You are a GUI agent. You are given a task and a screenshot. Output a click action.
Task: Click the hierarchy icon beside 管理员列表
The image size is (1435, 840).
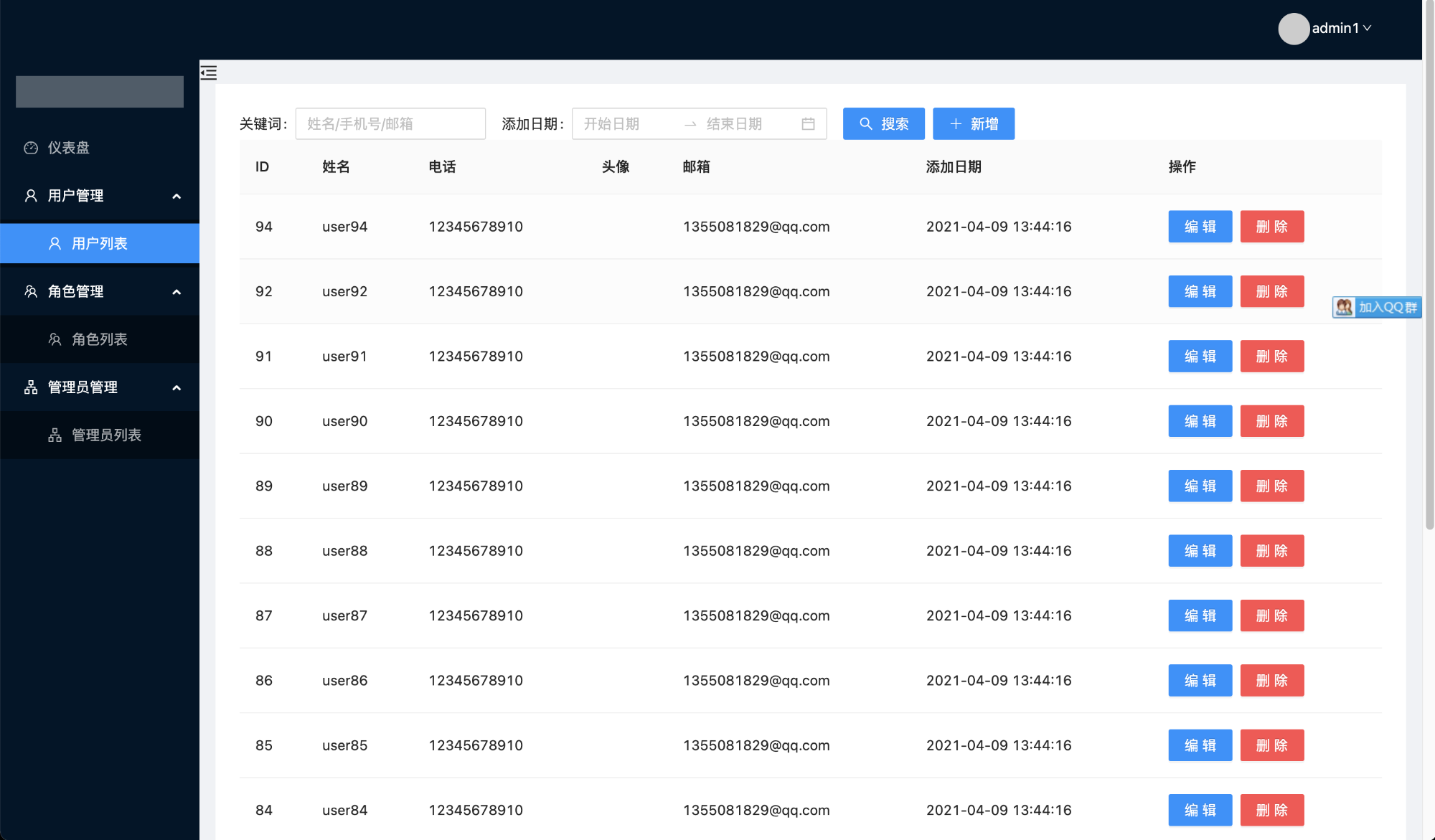55,435
